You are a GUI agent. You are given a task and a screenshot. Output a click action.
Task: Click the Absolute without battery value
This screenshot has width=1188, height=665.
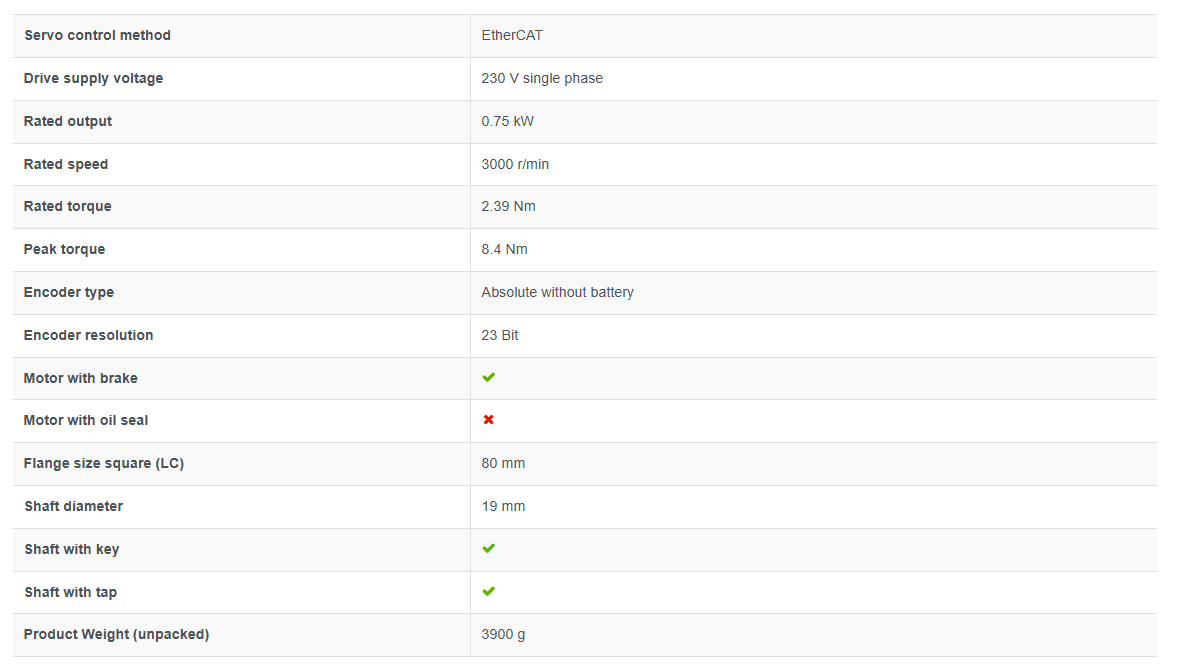[558, 292]
